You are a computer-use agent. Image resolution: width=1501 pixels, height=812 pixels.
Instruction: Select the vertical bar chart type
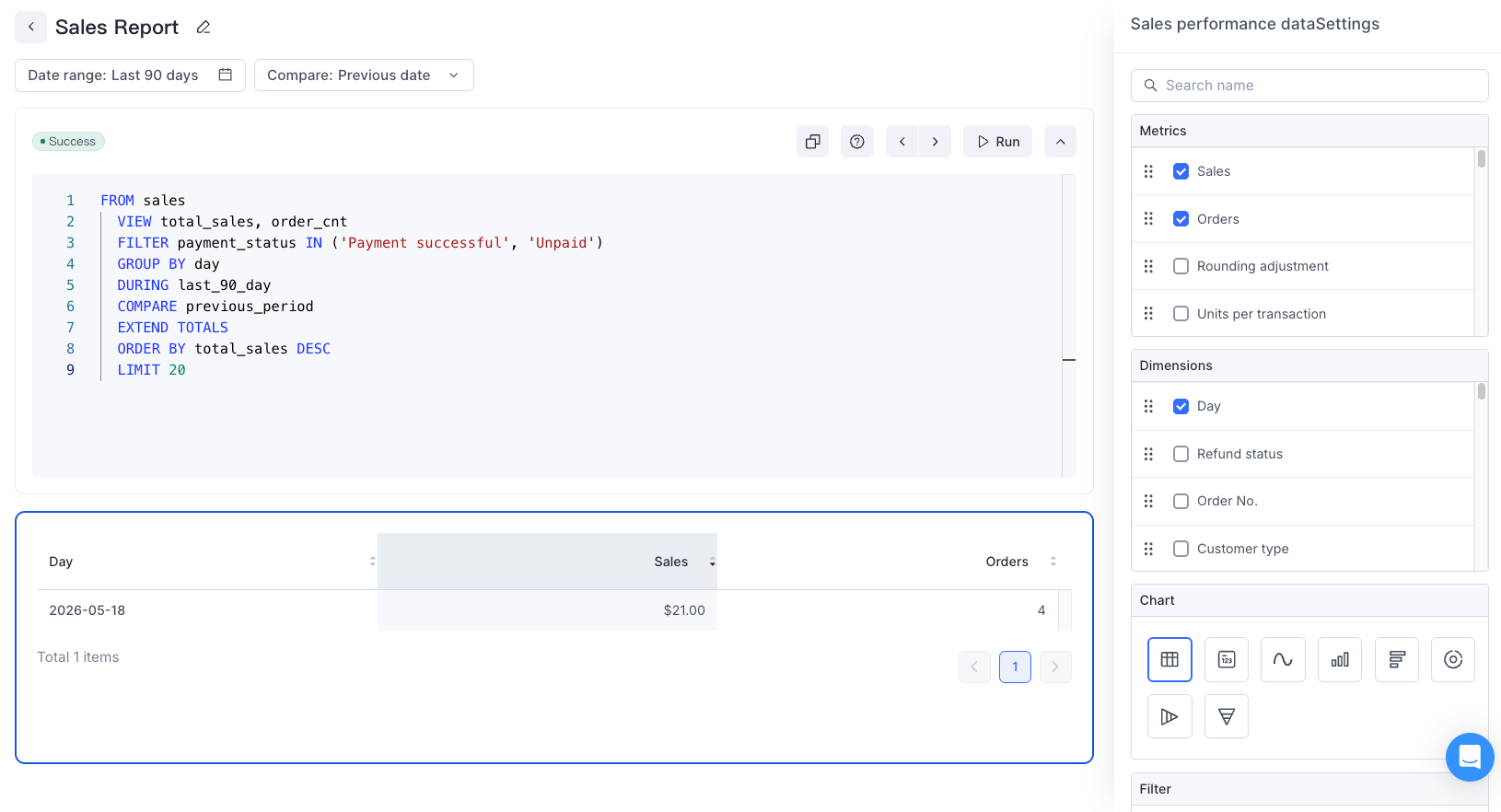pyautogui.click(x=1340, y=659)
